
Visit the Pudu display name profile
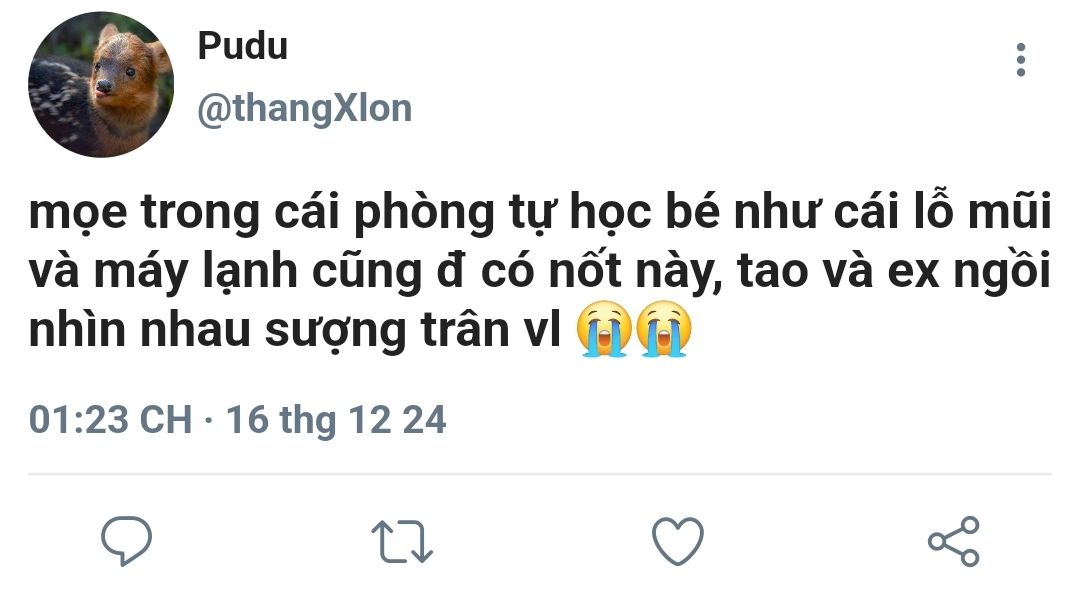[x=242, y=46]
